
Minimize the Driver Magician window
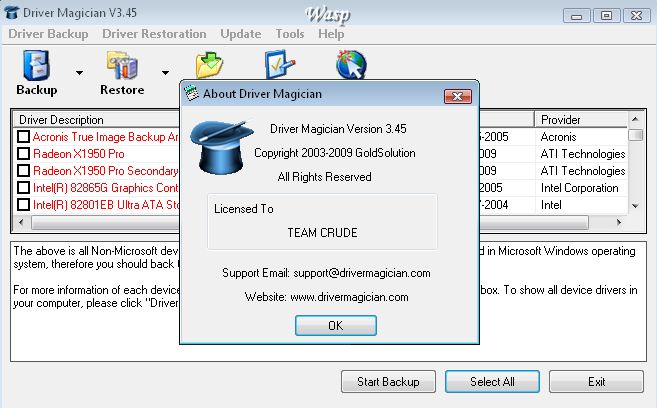(x=577, y=16)
